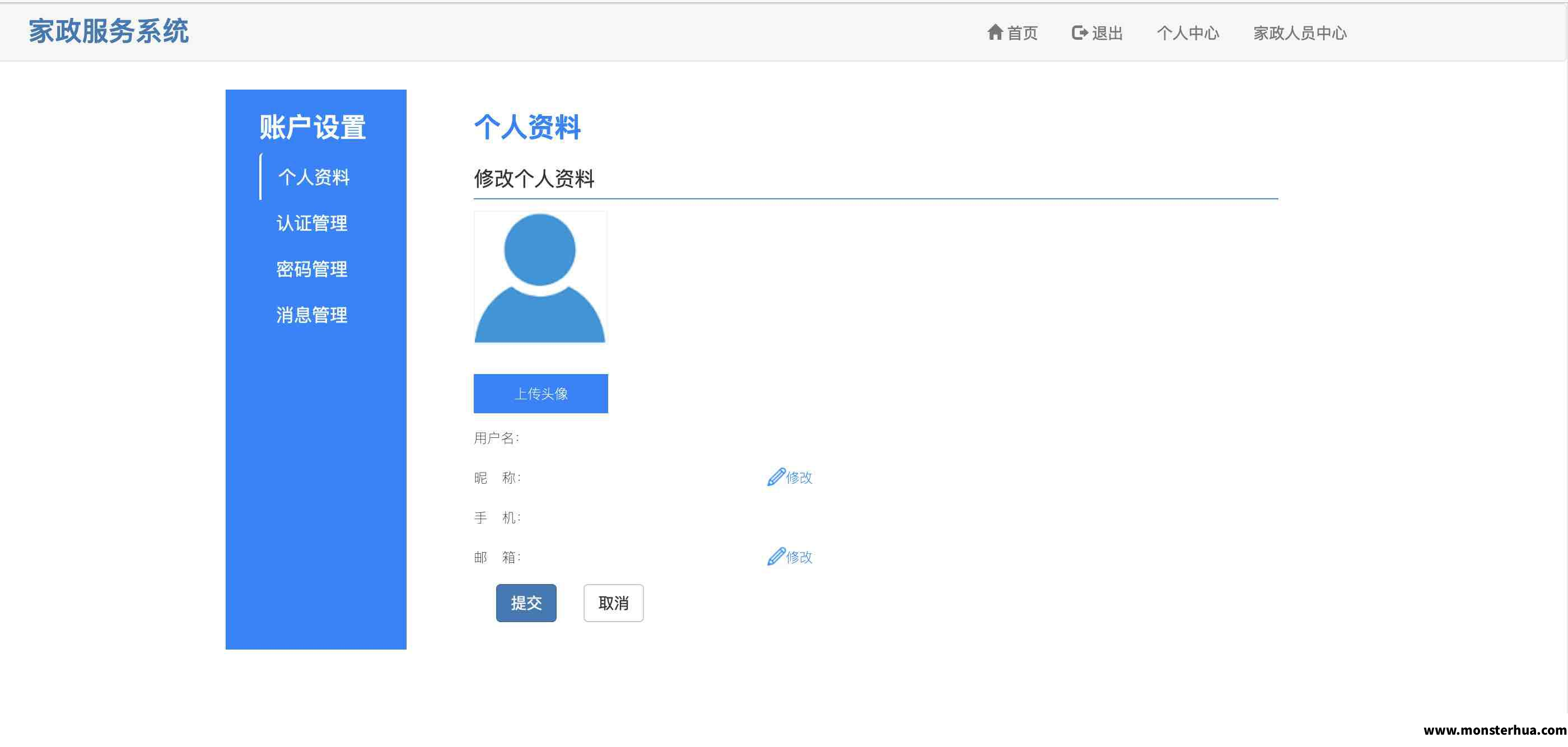1568x747 pixels.
Task: Click the 上传头像 button
Action: point(540,393)
